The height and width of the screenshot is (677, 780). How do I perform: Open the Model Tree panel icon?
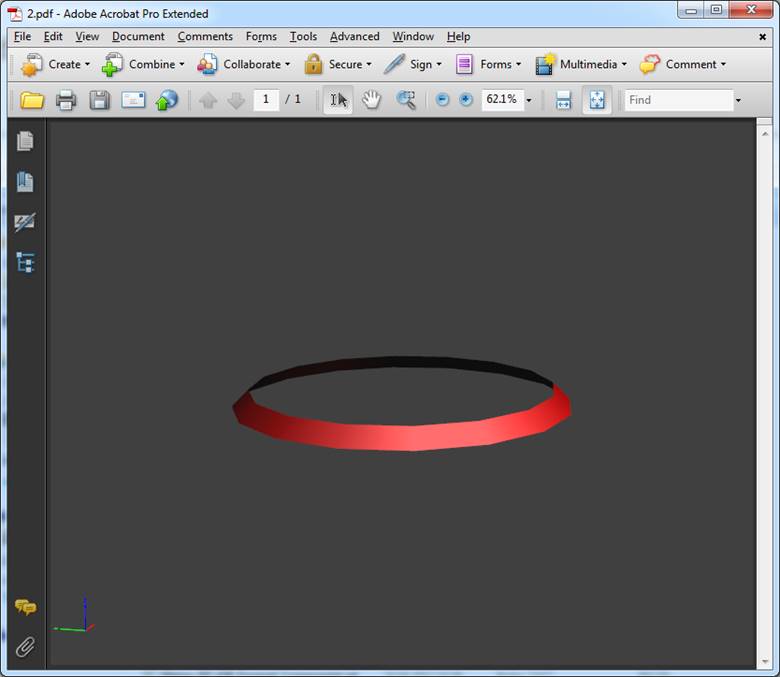[25, 263]
